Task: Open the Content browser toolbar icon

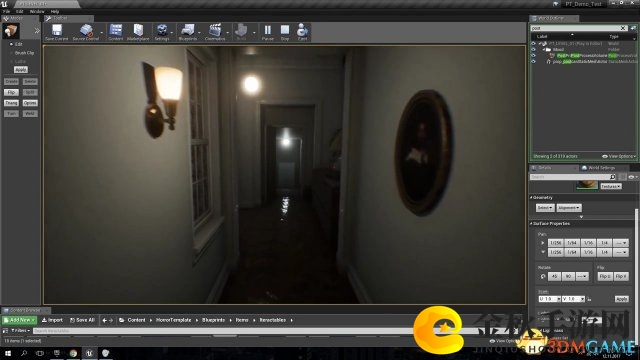Action: 116,32
